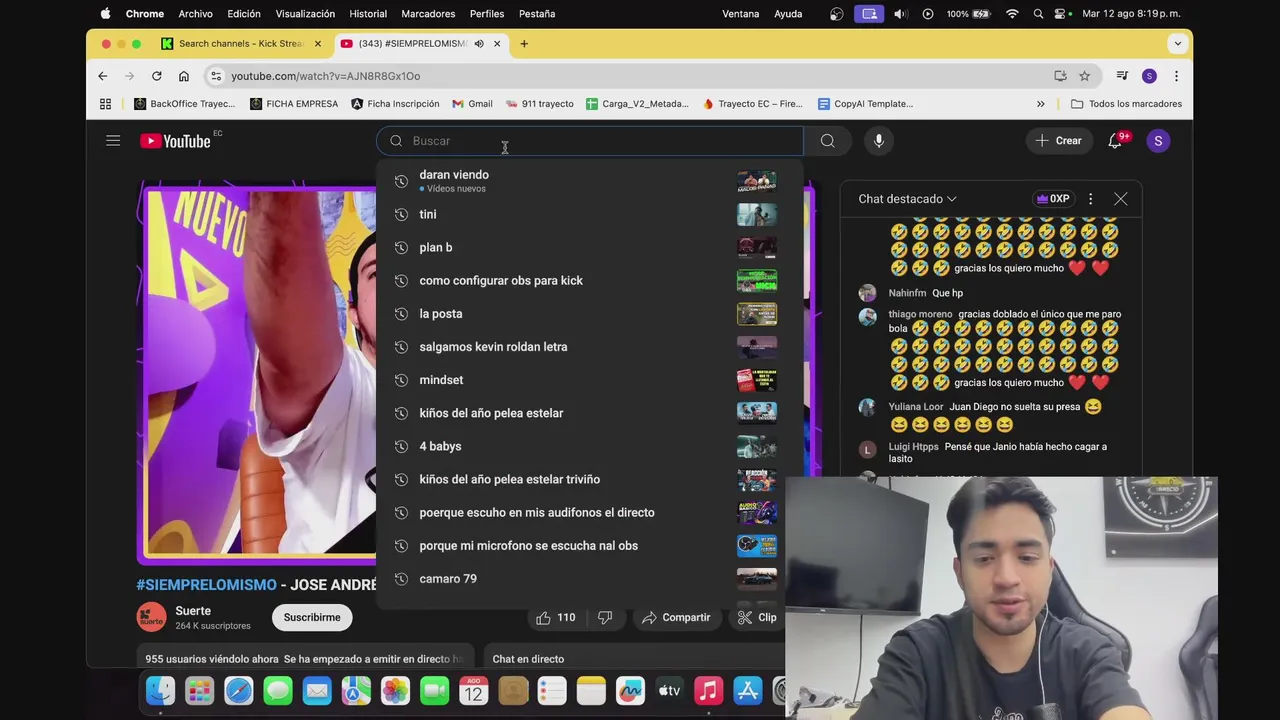Click the Compartir button
Viewport: 1280px width, 720px height.
click(x=676, y=617)
